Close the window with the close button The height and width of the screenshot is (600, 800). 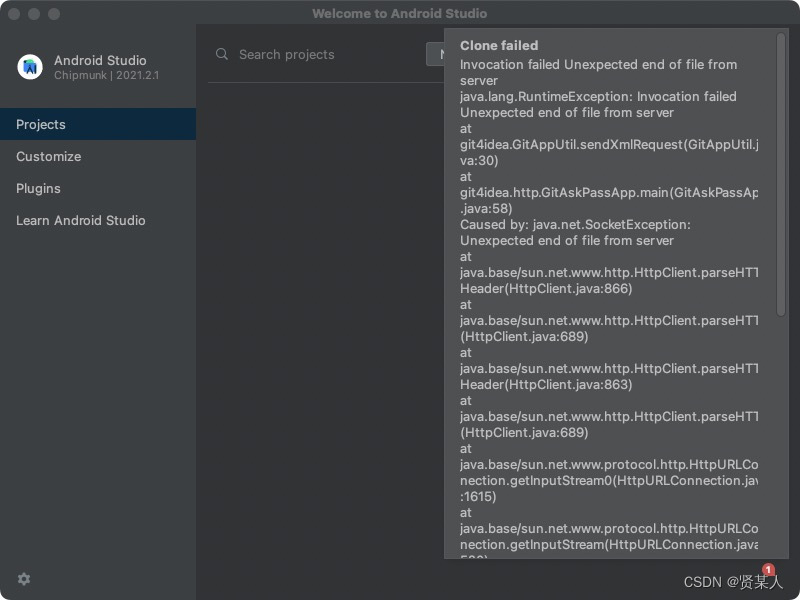pos(14,14)
